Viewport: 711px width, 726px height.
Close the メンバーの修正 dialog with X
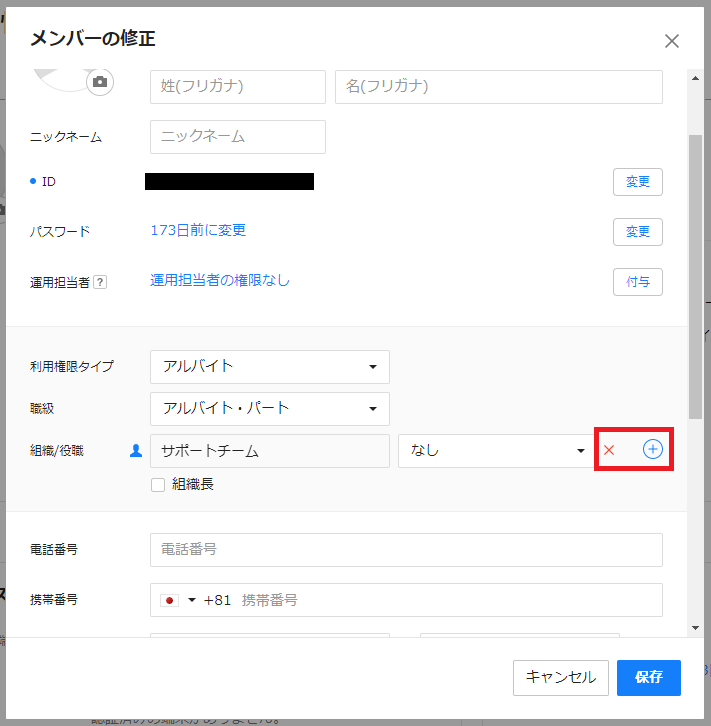pos(671,41)
